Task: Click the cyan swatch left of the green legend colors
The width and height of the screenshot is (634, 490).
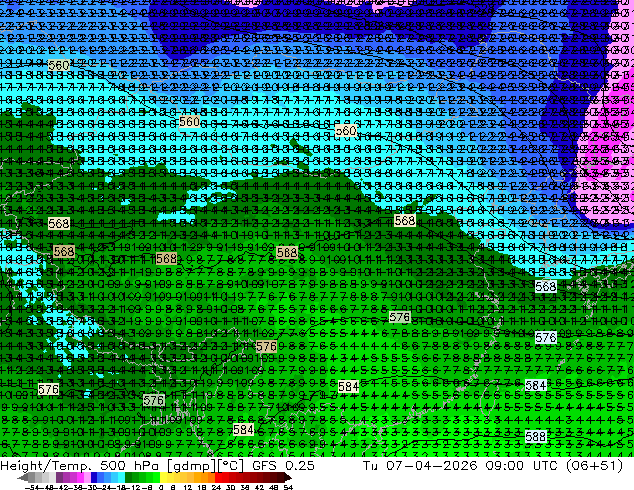Action: coord(121,477)
